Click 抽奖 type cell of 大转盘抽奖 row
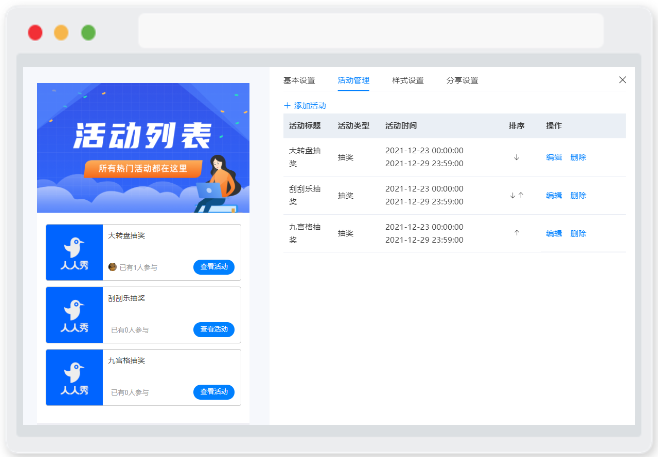Image resolution: width=658 pixels, height=457 pixels. [x=345, y=157]
